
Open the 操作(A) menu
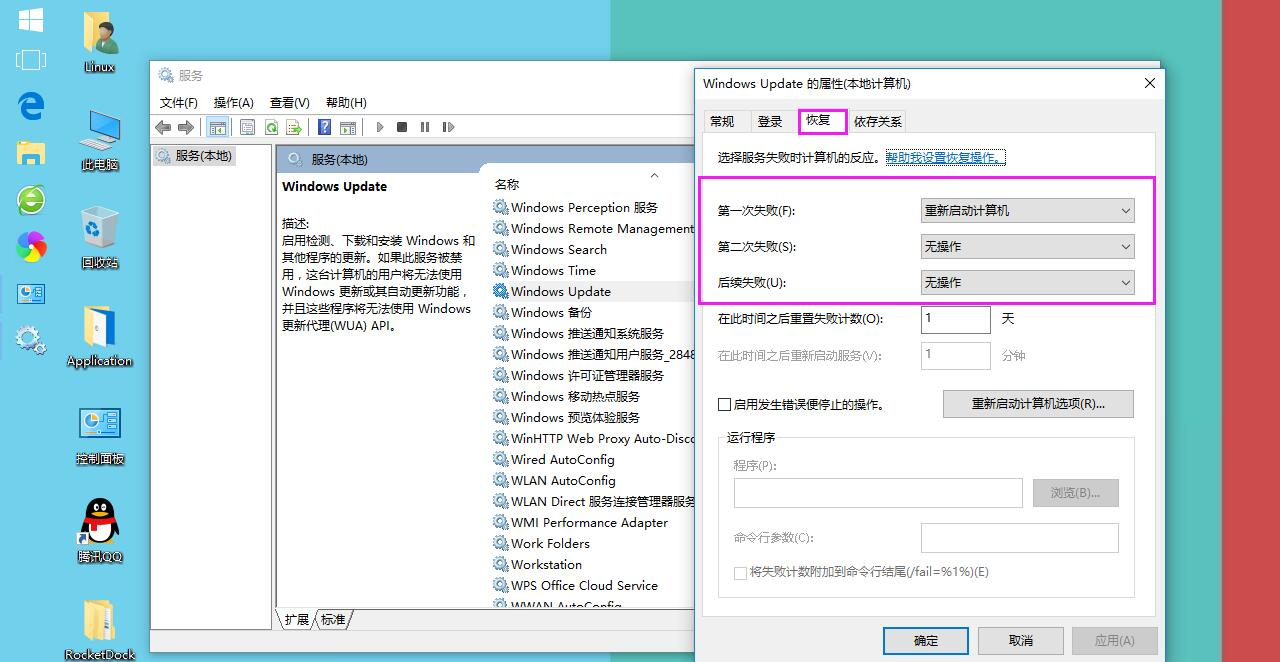click(x=234, y=102)
